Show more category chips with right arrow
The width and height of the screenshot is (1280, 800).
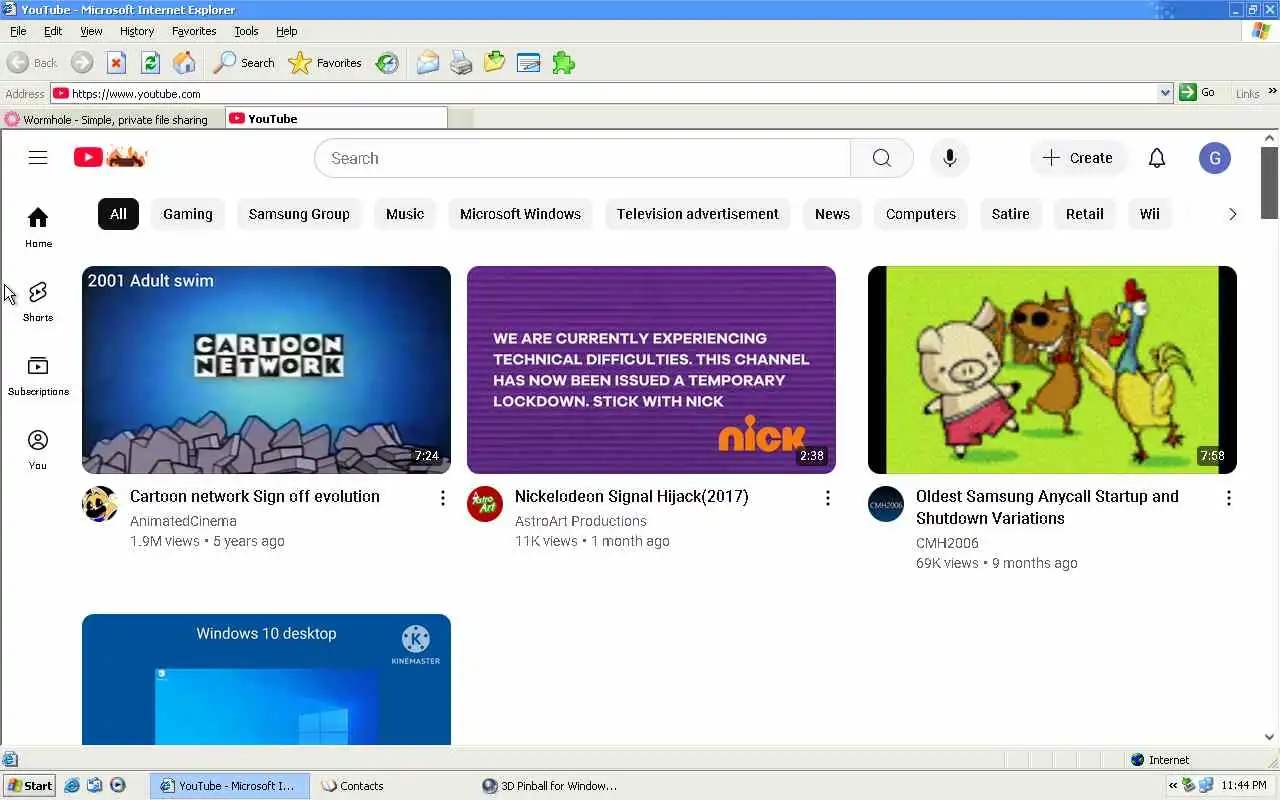[1232, 214]
